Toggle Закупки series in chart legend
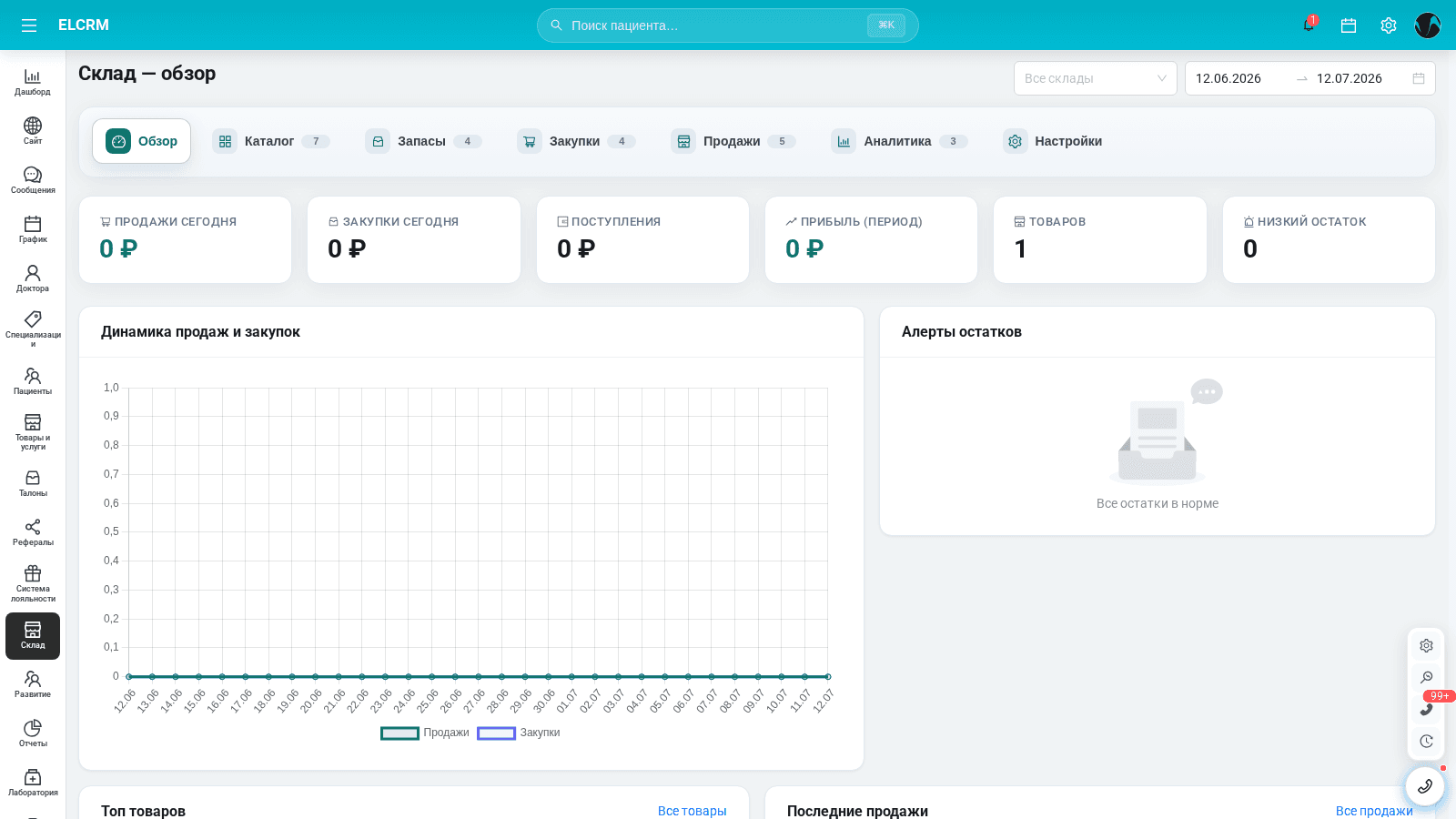Screen dimensions: 1456x819 tap(519, 733)
